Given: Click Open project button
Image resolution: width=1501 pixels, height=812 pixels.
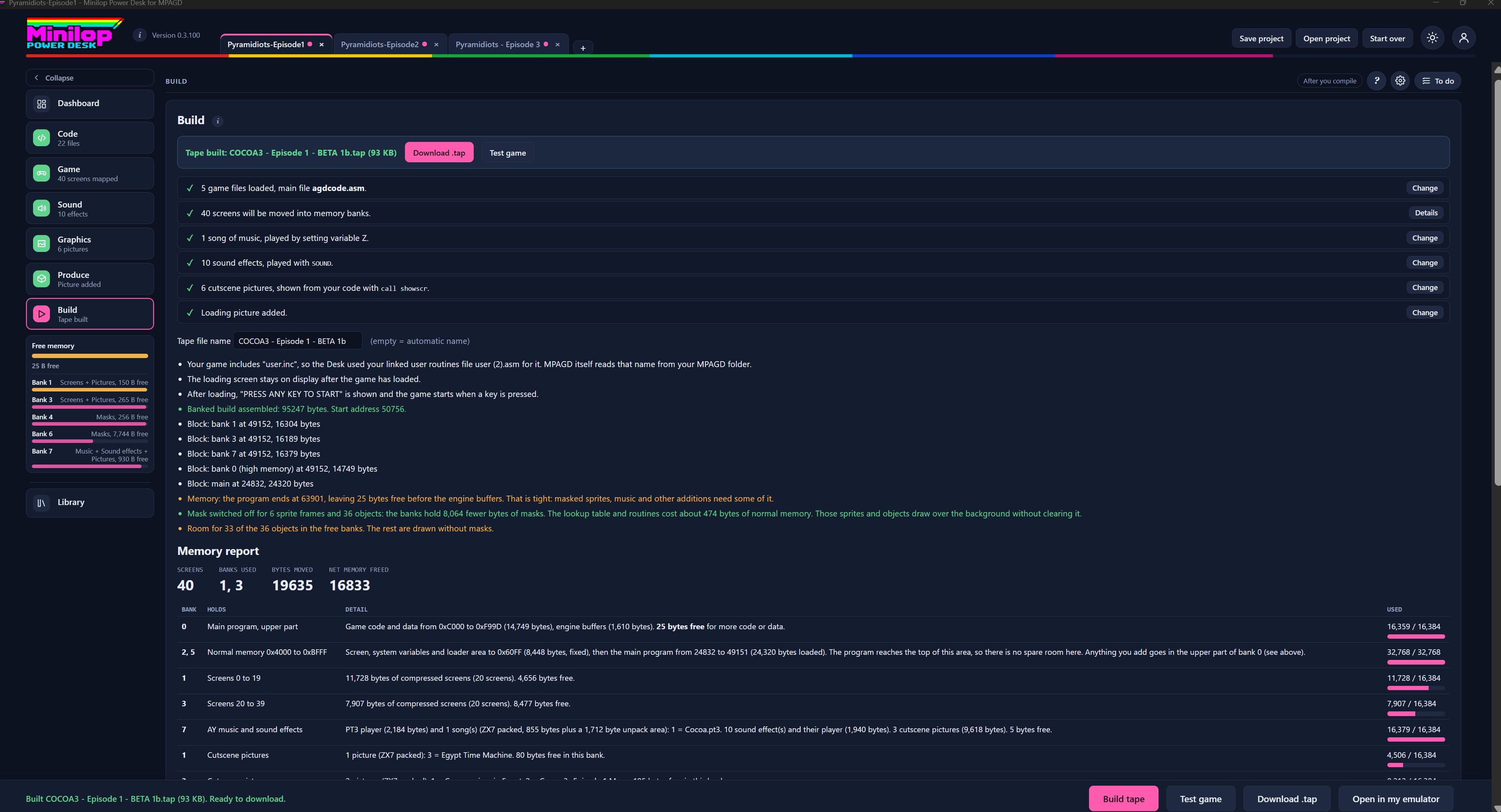Looking at the screenshot, I should (1326, 39).
